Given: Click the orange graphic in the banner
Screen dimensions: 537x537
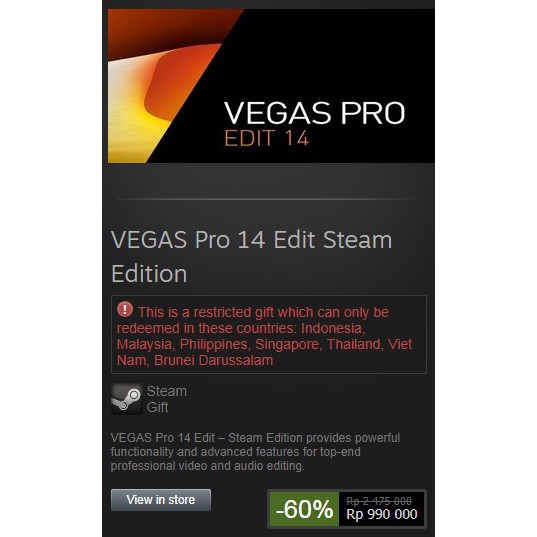Looking at the screenshot, I should point(168,86).
